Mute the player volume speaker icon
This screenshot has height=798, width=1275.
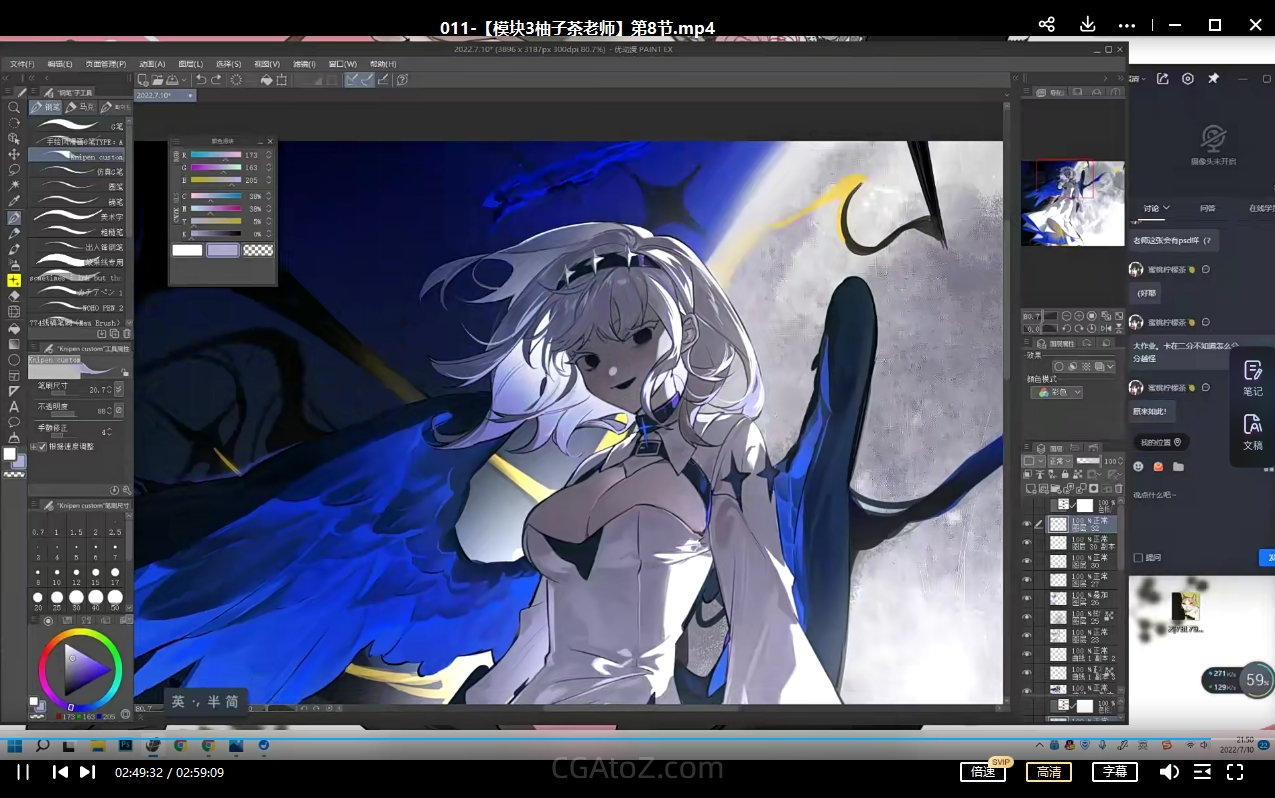(x=1168, y=772)
